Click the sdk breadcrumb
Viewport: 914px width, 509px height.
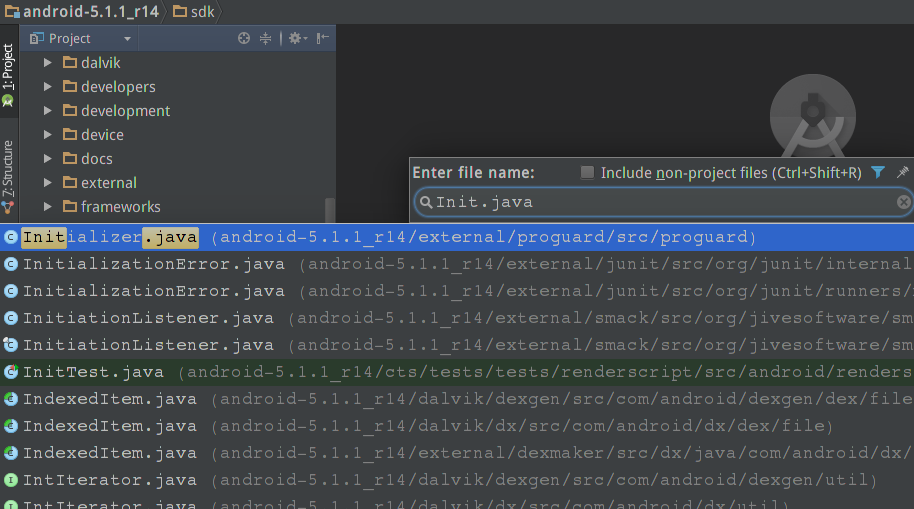(x=195, y=12)
